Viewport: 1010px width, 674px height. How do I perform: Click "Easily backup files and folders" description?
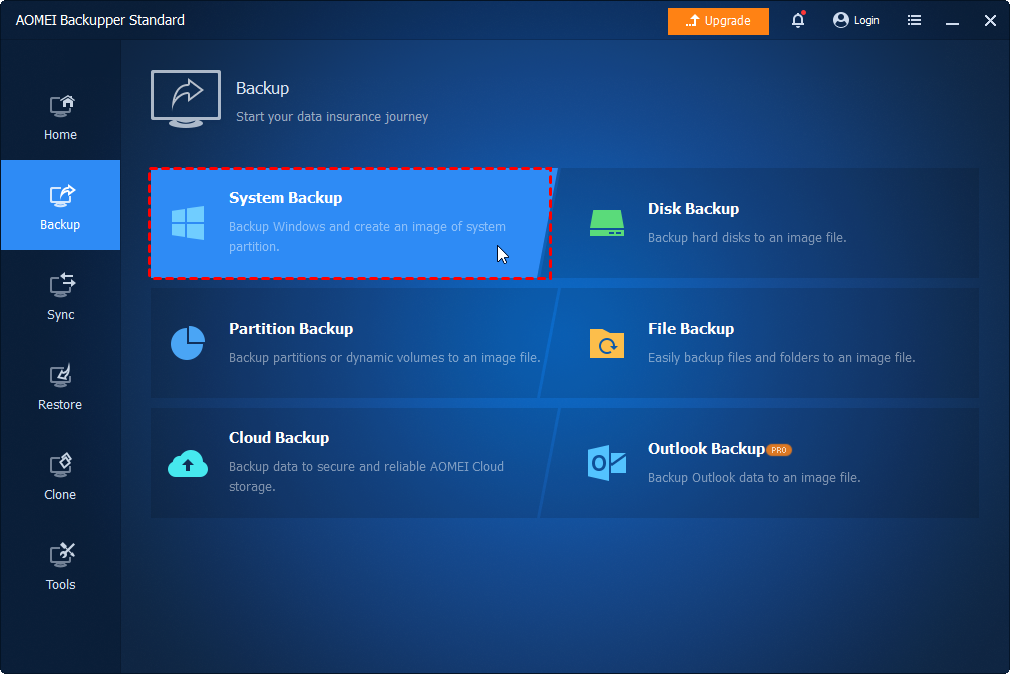click(x=781, y=358)
